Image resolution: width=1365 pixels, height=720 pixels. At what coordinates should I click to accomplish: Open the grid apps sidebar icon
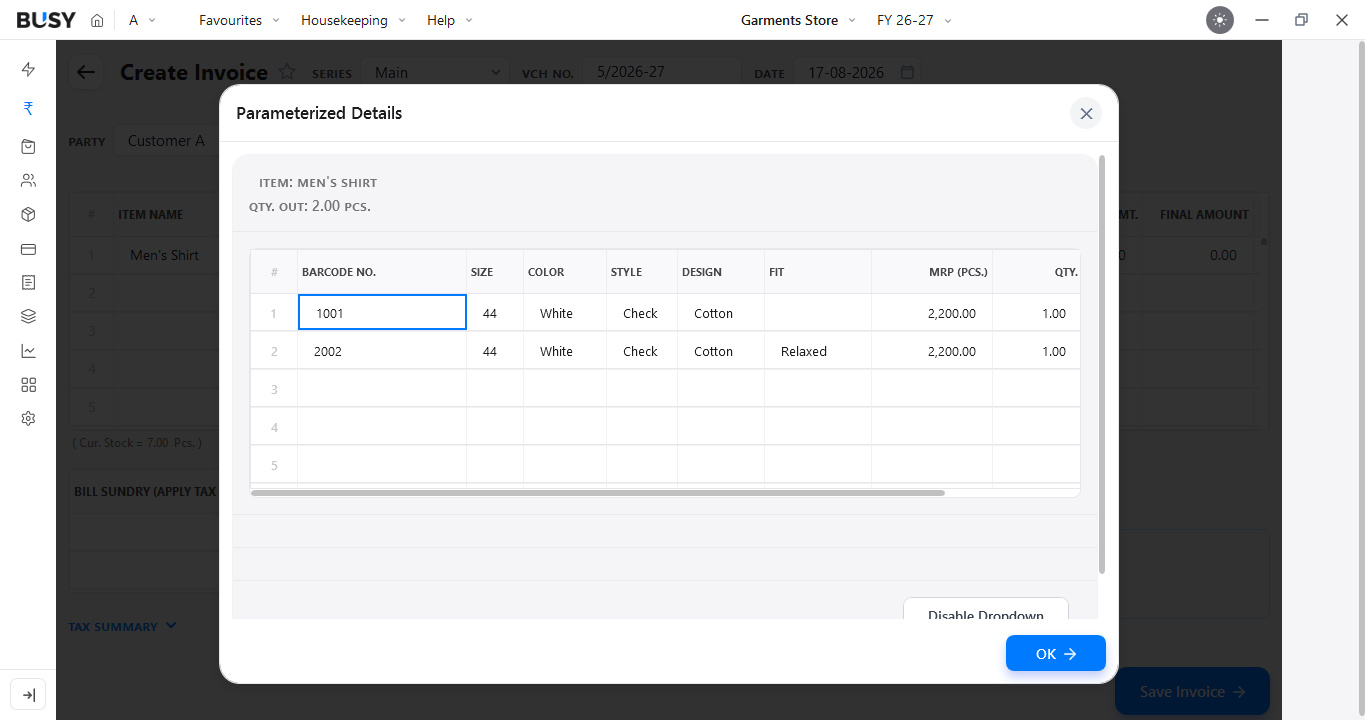[x=28, y=385]
